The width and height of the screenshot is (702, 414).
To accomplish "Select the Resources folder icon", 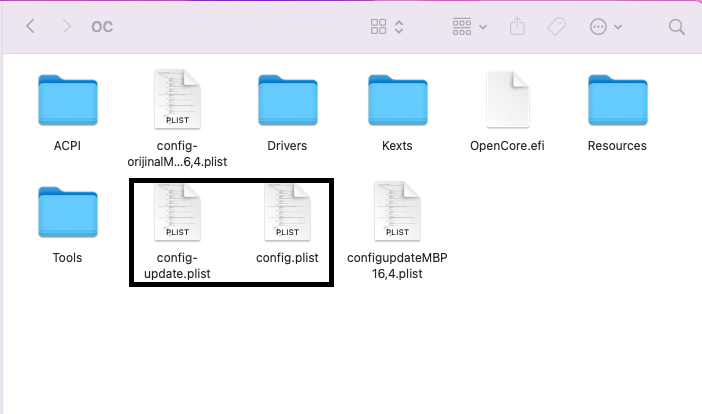I will tap(617, 100).
